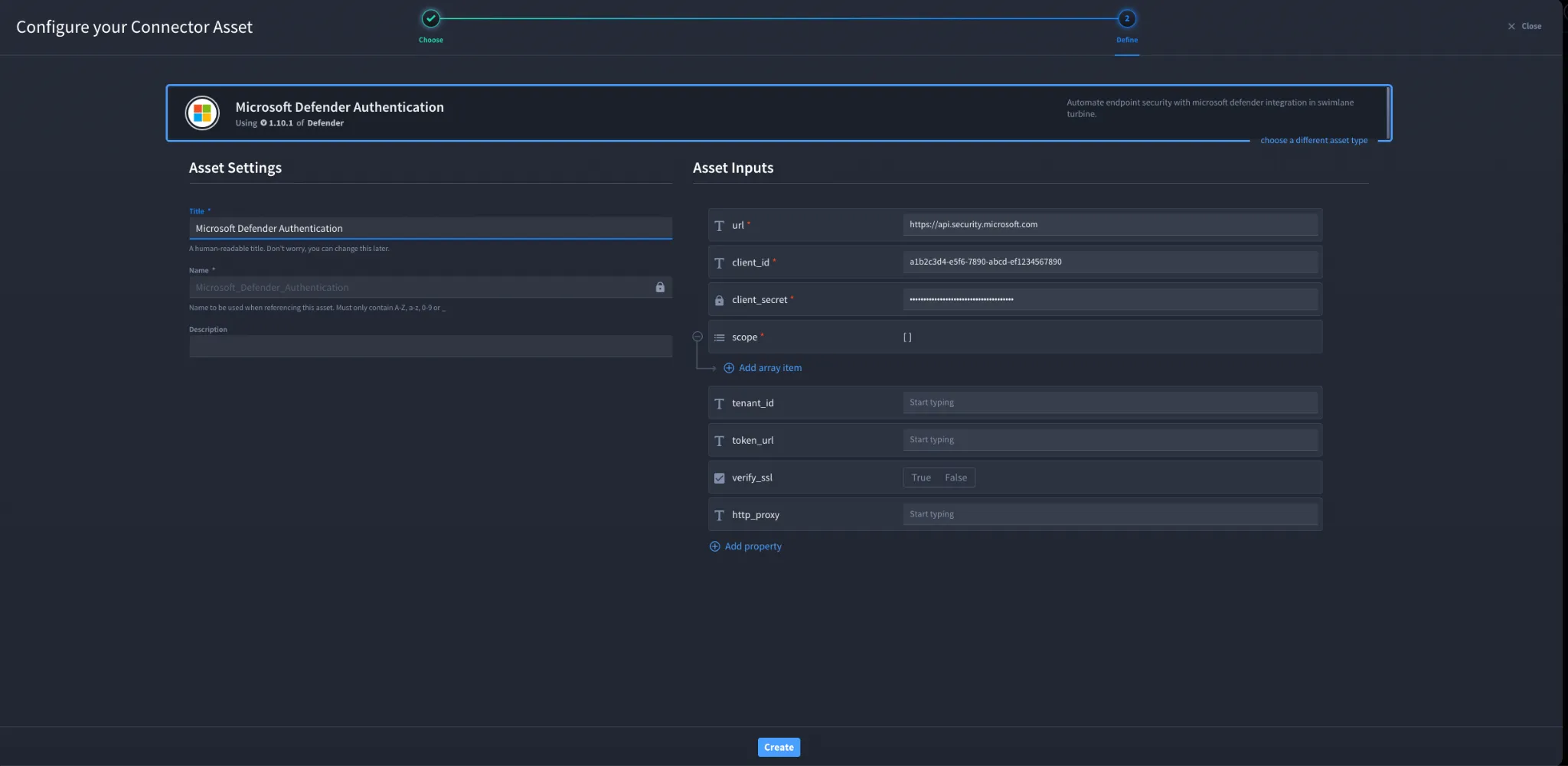Click the text-type icon beside client_id
The image size is (1568, 766).
pyautogui.click(x=719, y=262)
